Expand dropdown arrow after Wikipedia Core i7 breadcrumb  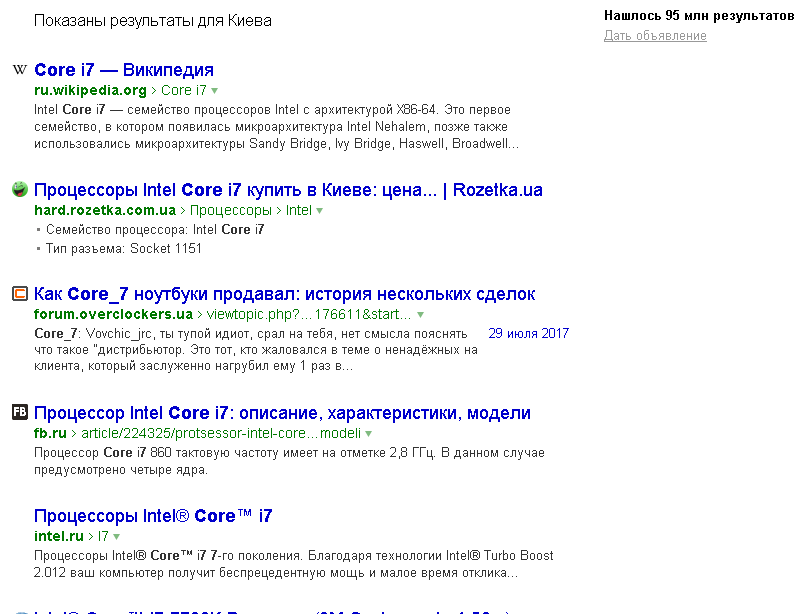(x=215, y=91)
